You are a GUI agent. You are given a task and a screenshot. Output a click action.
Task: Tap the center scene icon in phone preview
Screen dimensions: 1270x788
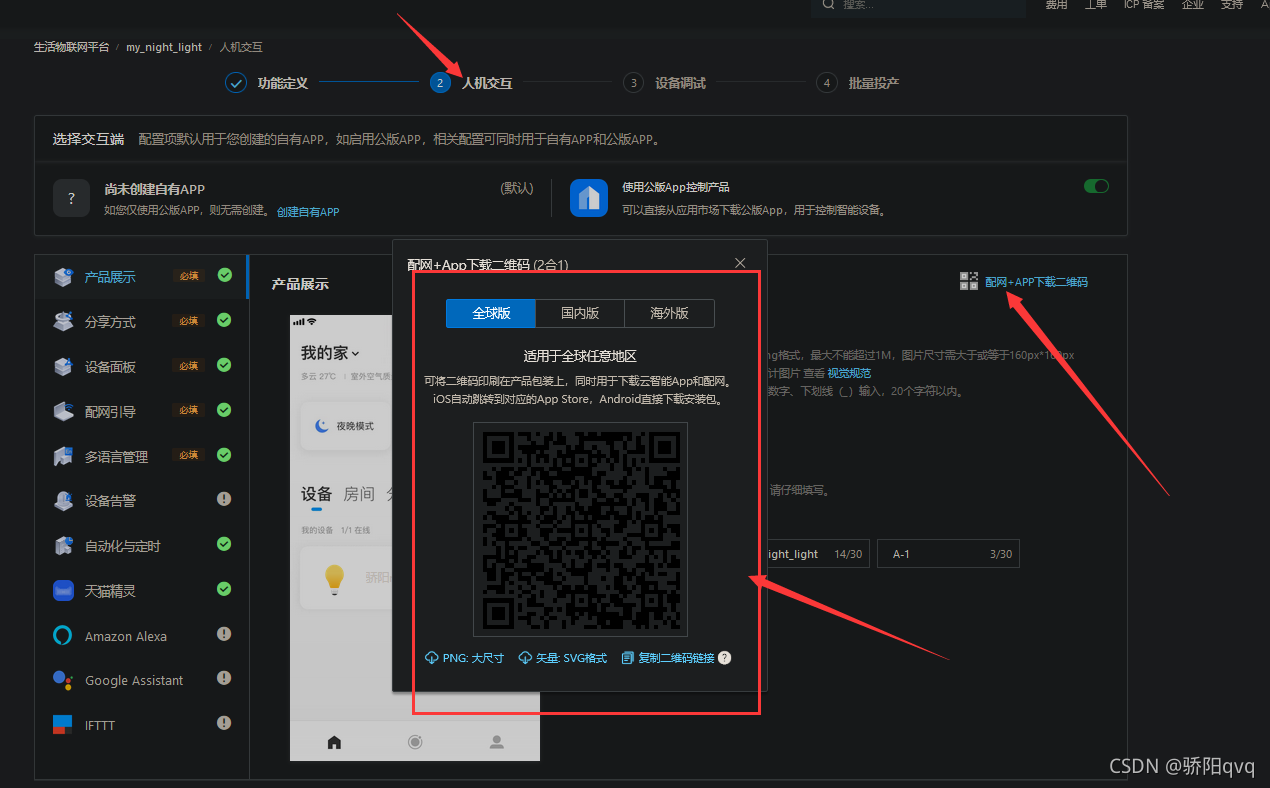coord(415,742)
